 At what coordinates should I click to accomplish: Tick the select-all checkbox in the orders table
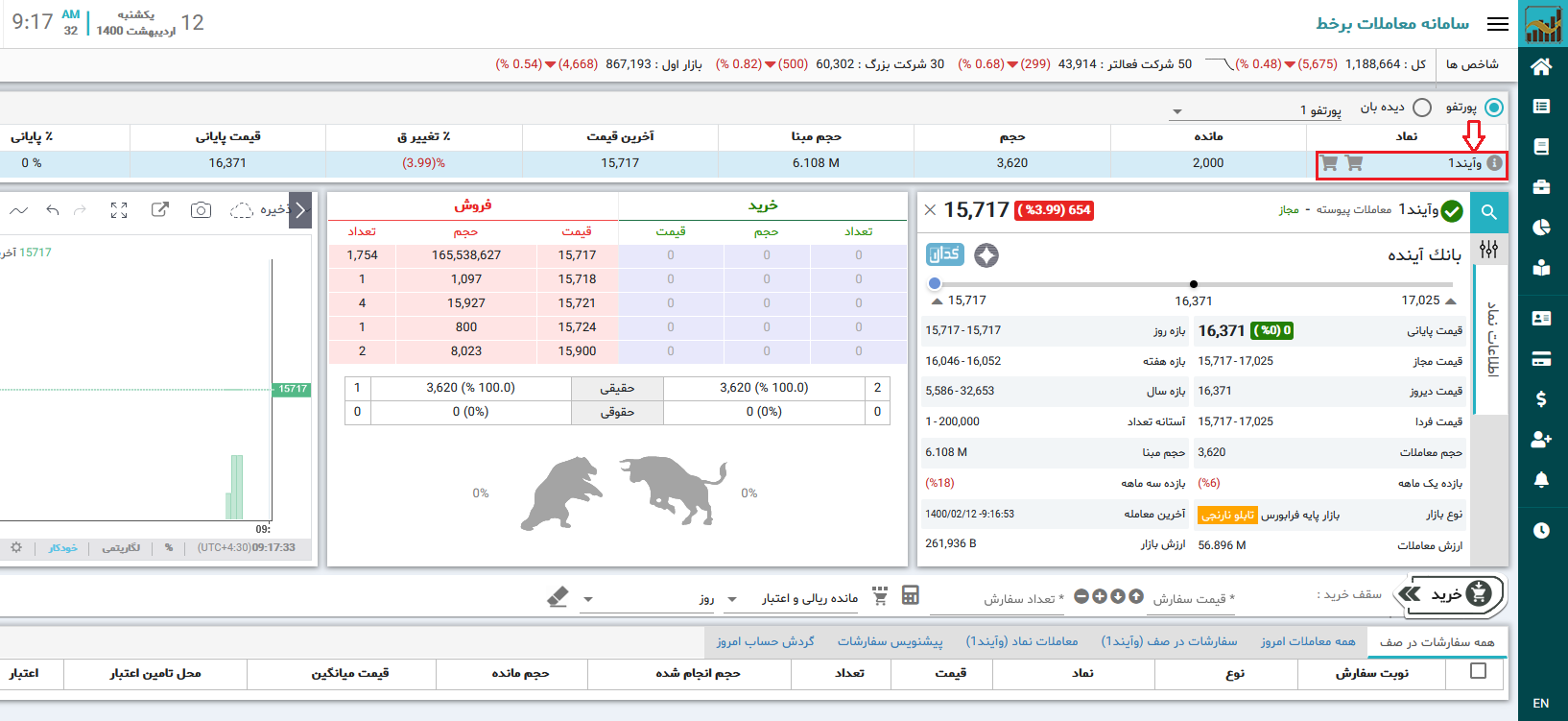1478,671
